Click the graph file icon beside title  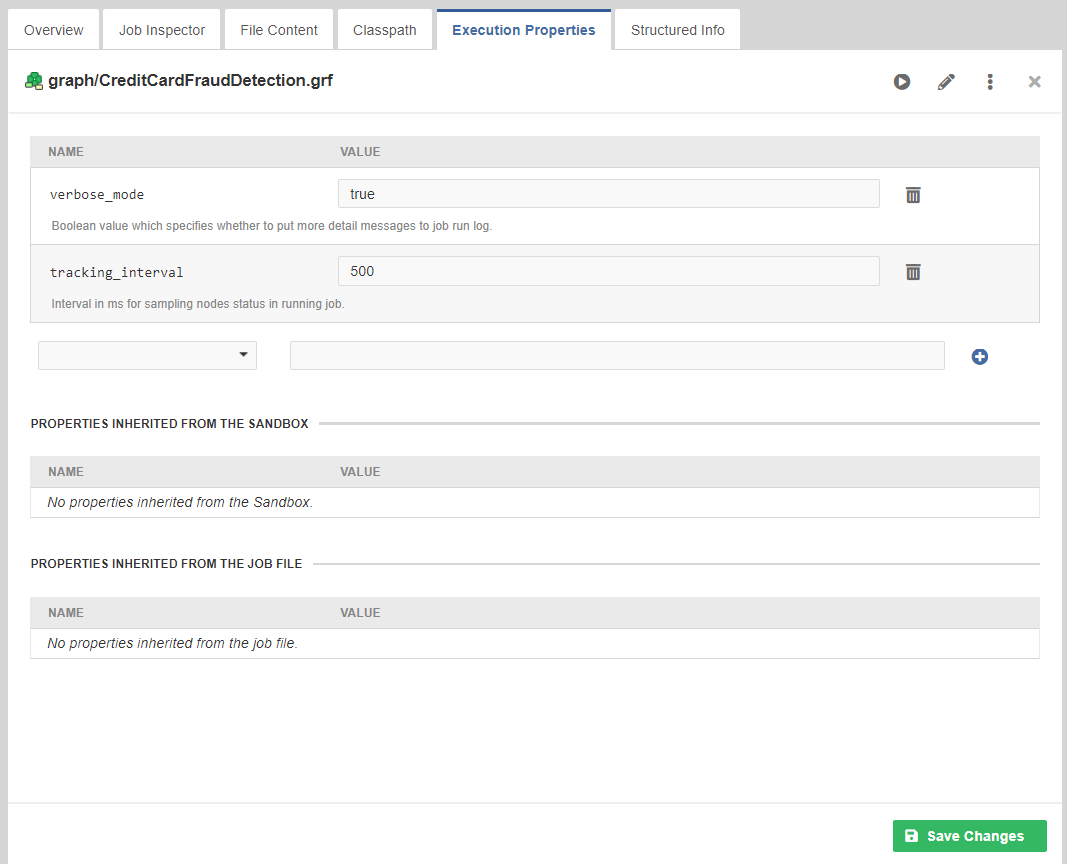[34, 81]
